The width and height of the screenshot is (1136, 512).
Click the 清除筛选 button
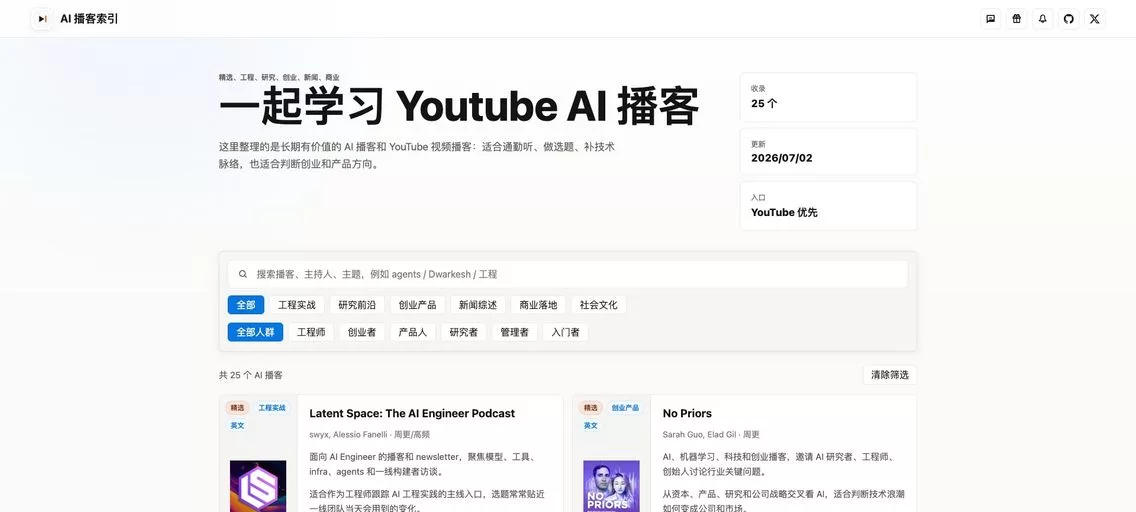890,375
